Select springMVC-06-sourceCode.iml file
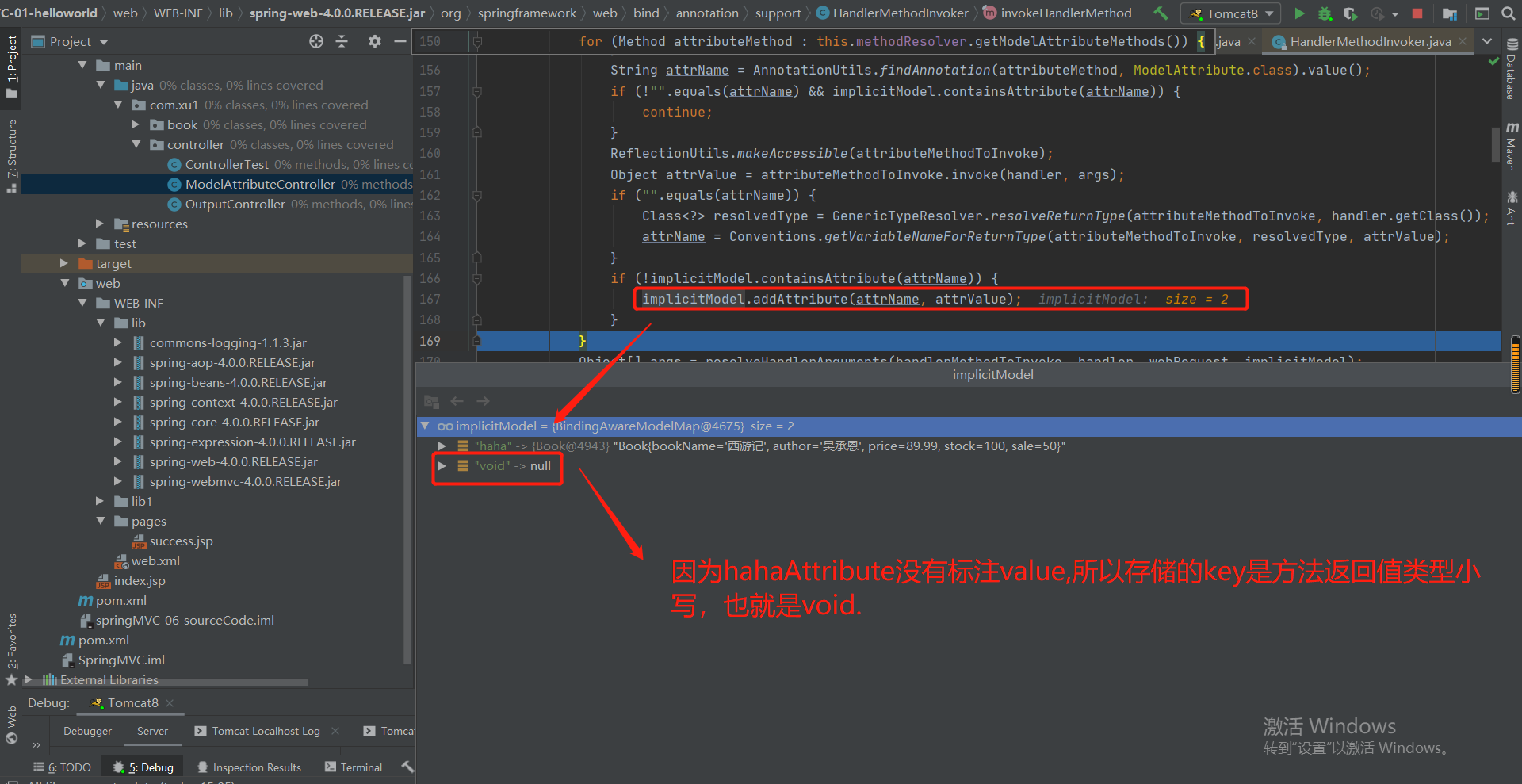Image resolution: width=1522 pixels, height=784 pixels. click(185, 620)
